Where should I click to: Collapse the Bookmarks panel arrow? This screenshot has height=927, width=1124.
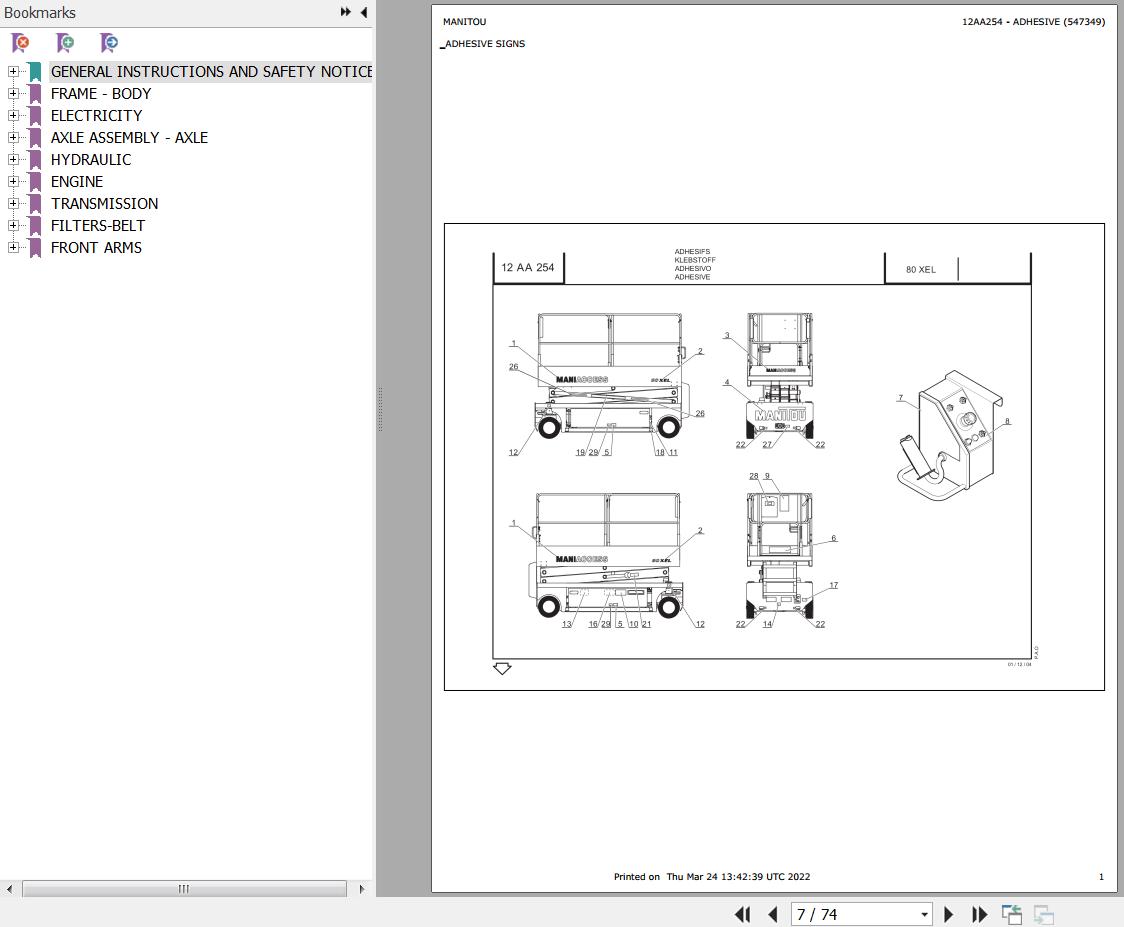pos(364,12)
